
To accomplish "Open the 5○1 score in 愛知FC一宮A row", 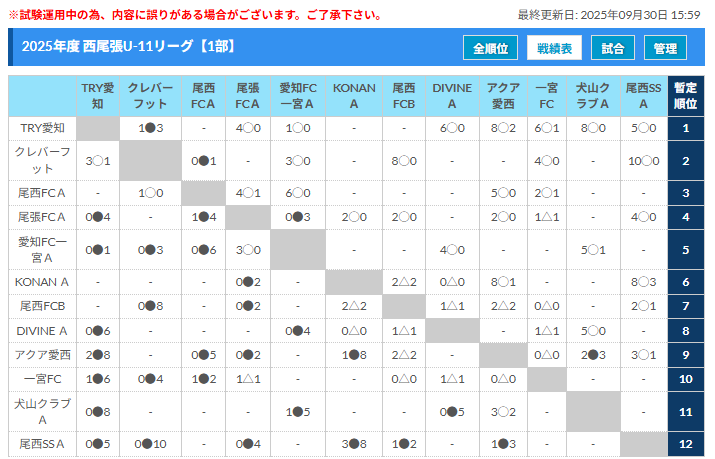I will pyautogui.click(x=595, y=249).
